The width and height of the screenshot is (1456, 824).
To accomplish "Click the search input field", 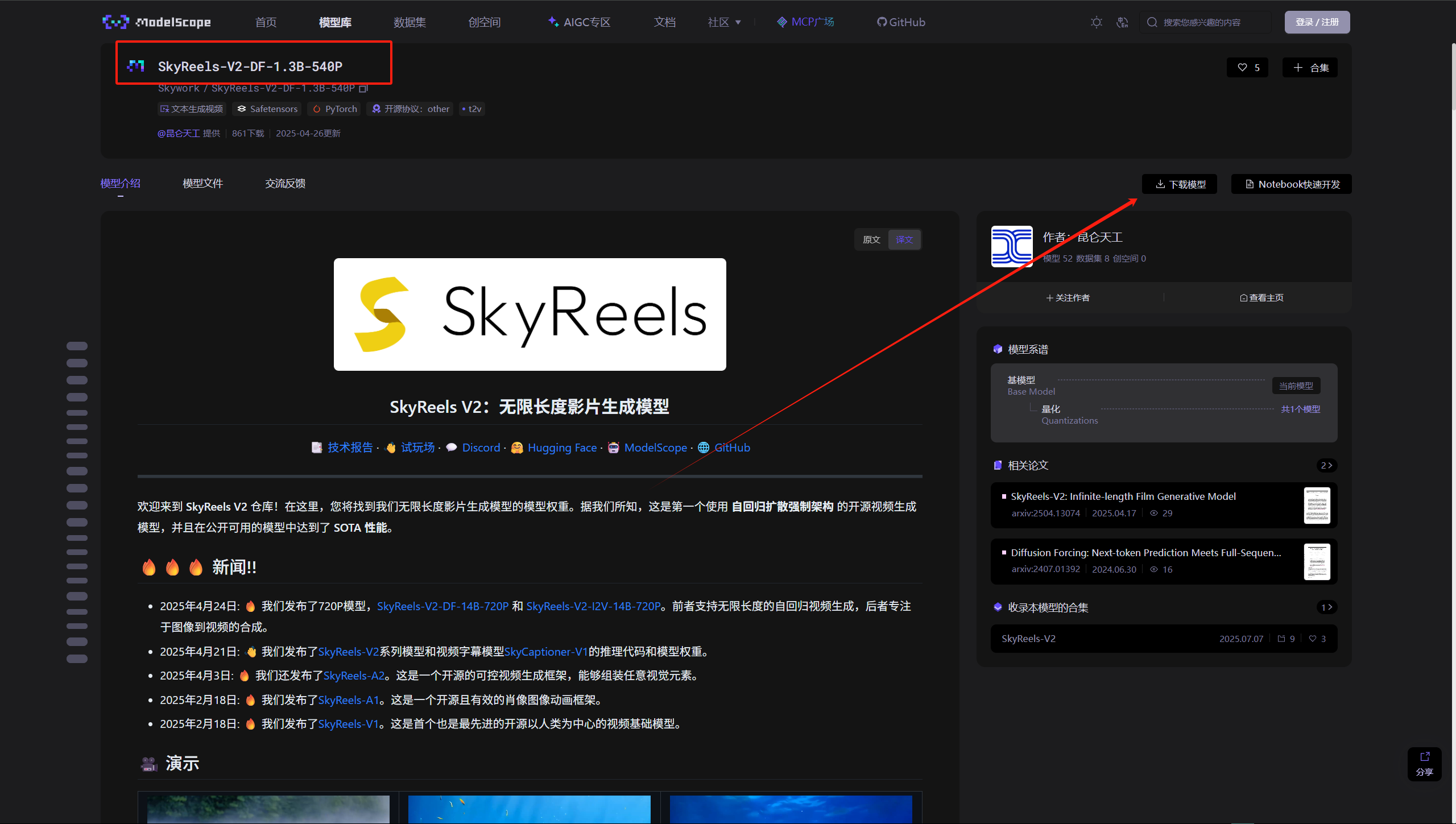I will (x=1206, y=22).
